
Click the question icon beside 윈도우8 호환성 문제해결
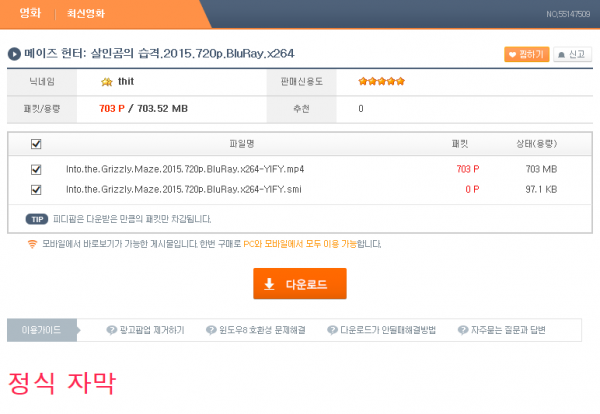click(x=211, y=329)
